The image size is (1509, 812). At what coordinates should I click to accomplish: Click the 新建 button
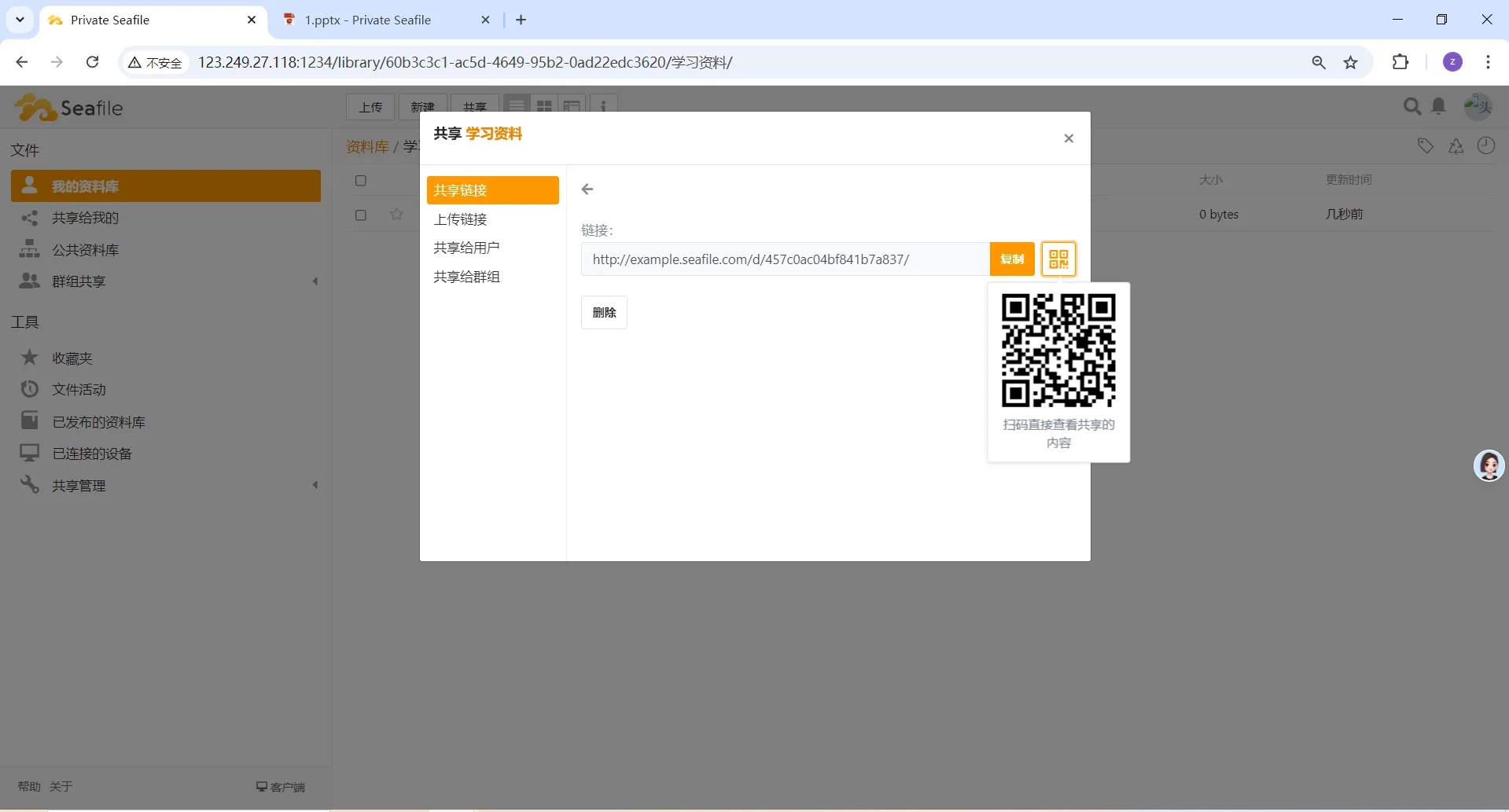click(x=423, y=107)
